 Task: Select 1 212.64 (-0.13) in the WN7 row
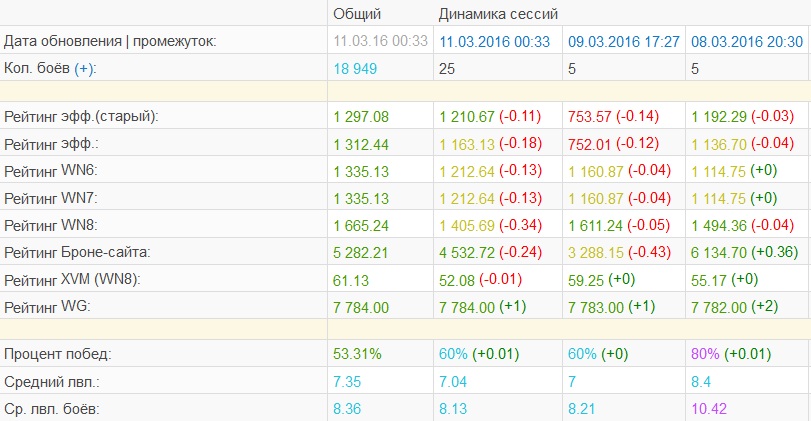tap(490, 199)
